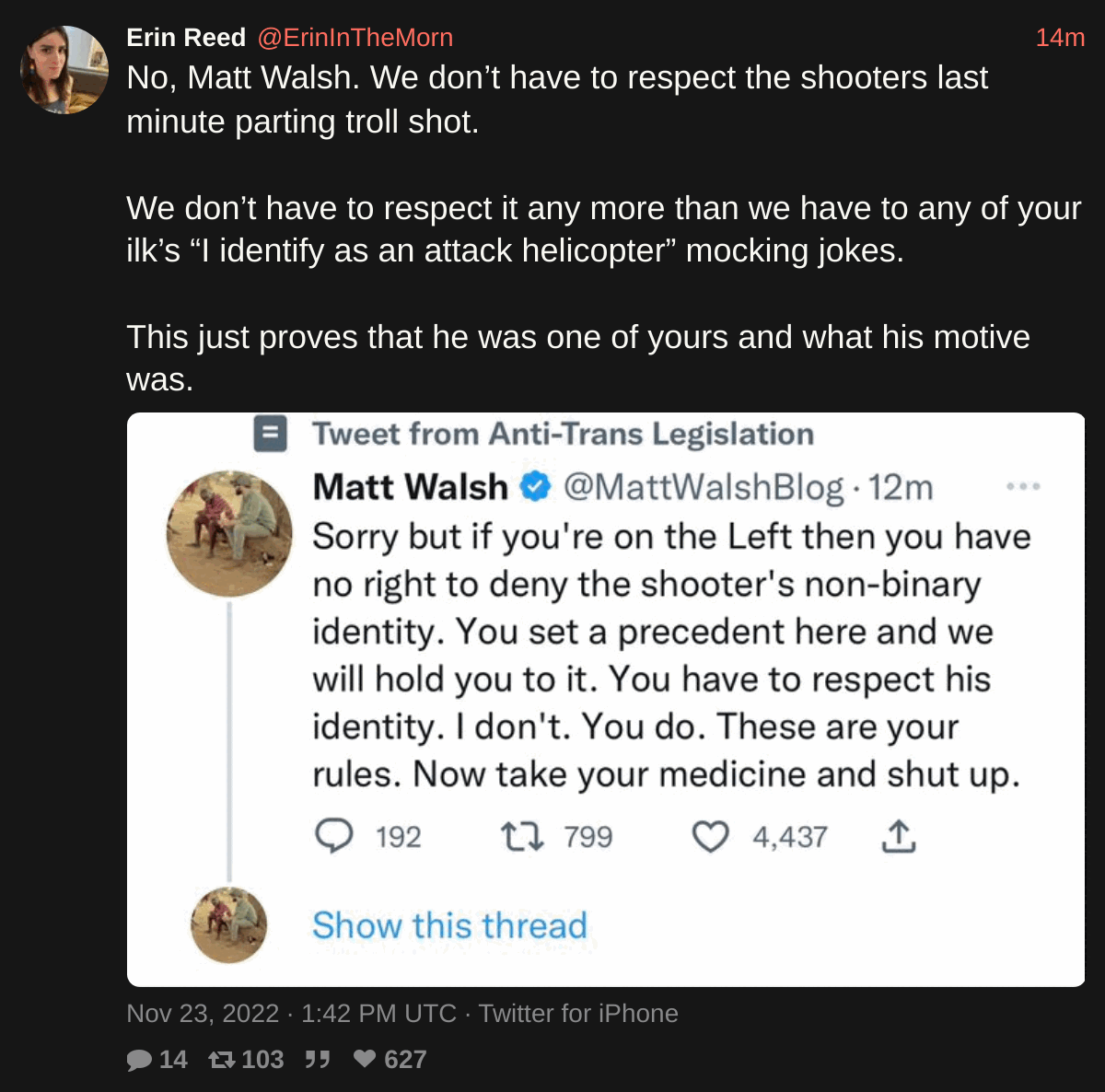Click the list icon beside Anti-Trans Legislation
Screen dimensions: 1105x1092
pos(270,434)
